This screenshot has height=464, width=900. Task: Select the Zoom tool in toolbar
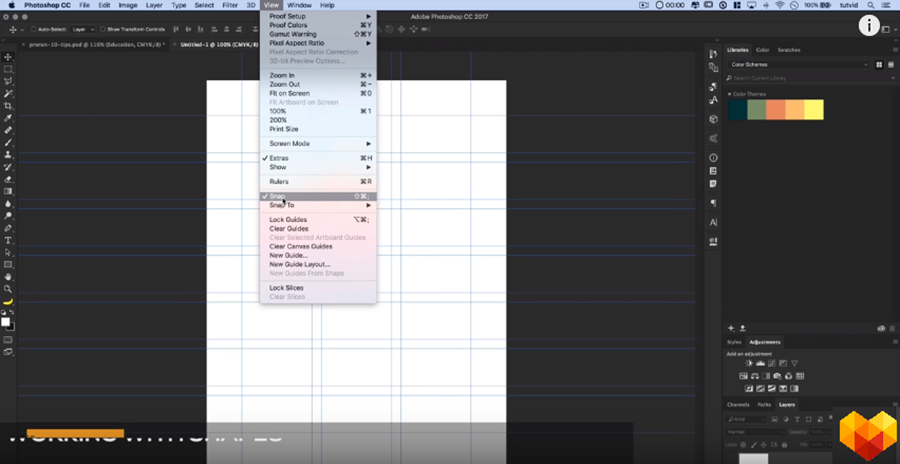[8, 288]
